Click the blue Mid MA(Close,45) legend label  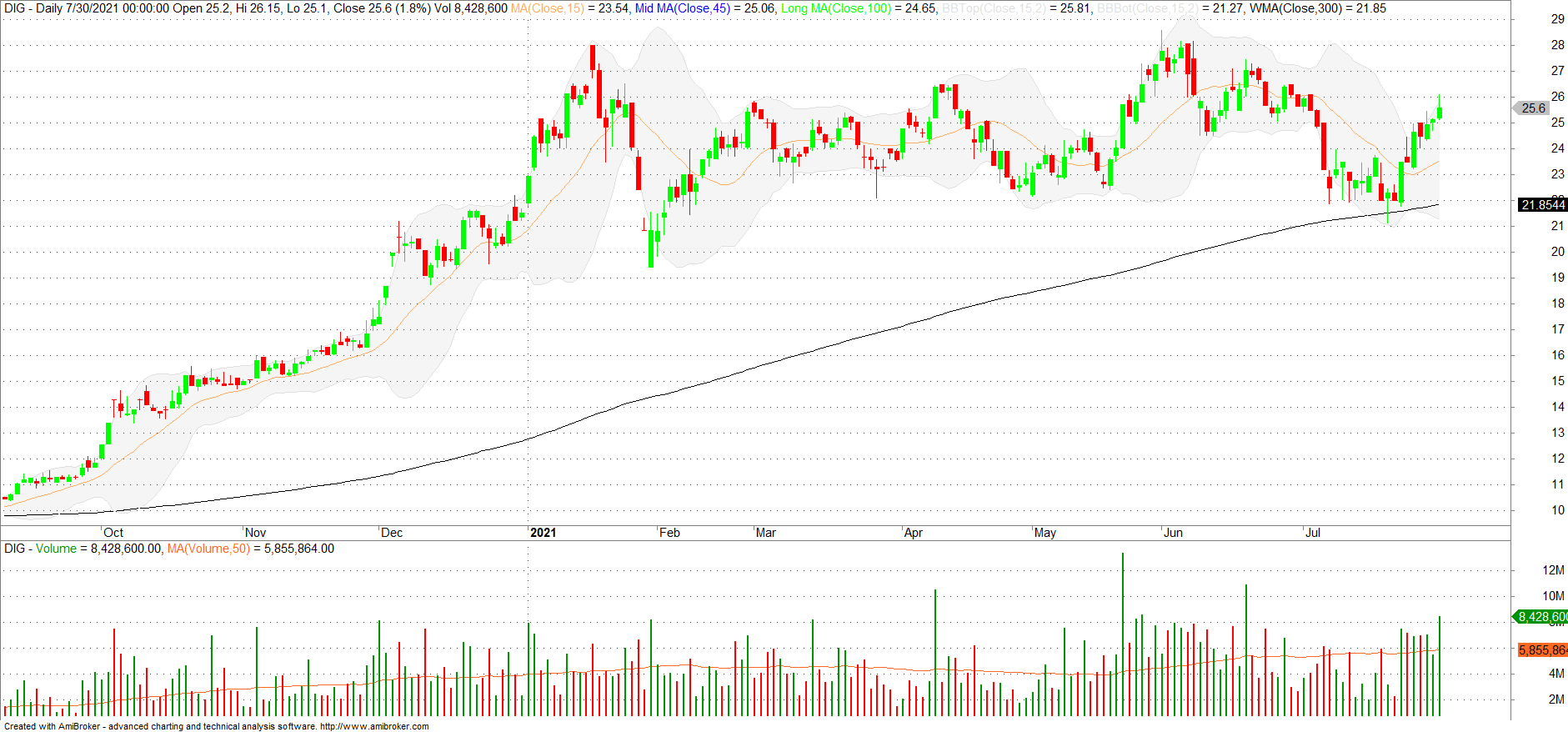(682, 8)
